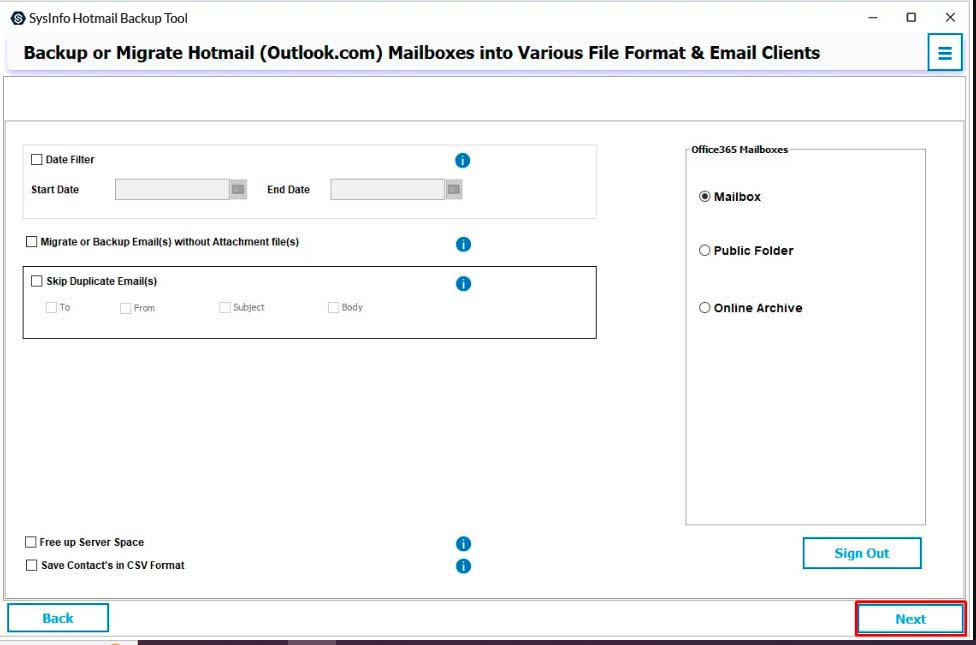
Task: Click info icon beside Migrate without Attachment option
Action: (463, 244)
